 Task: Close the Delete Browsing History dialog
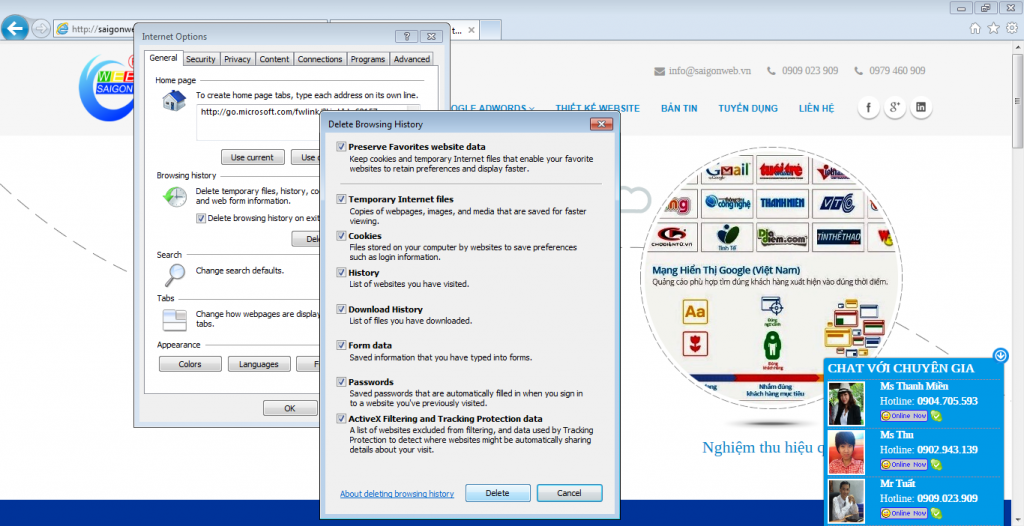click(x=601, y=124)
